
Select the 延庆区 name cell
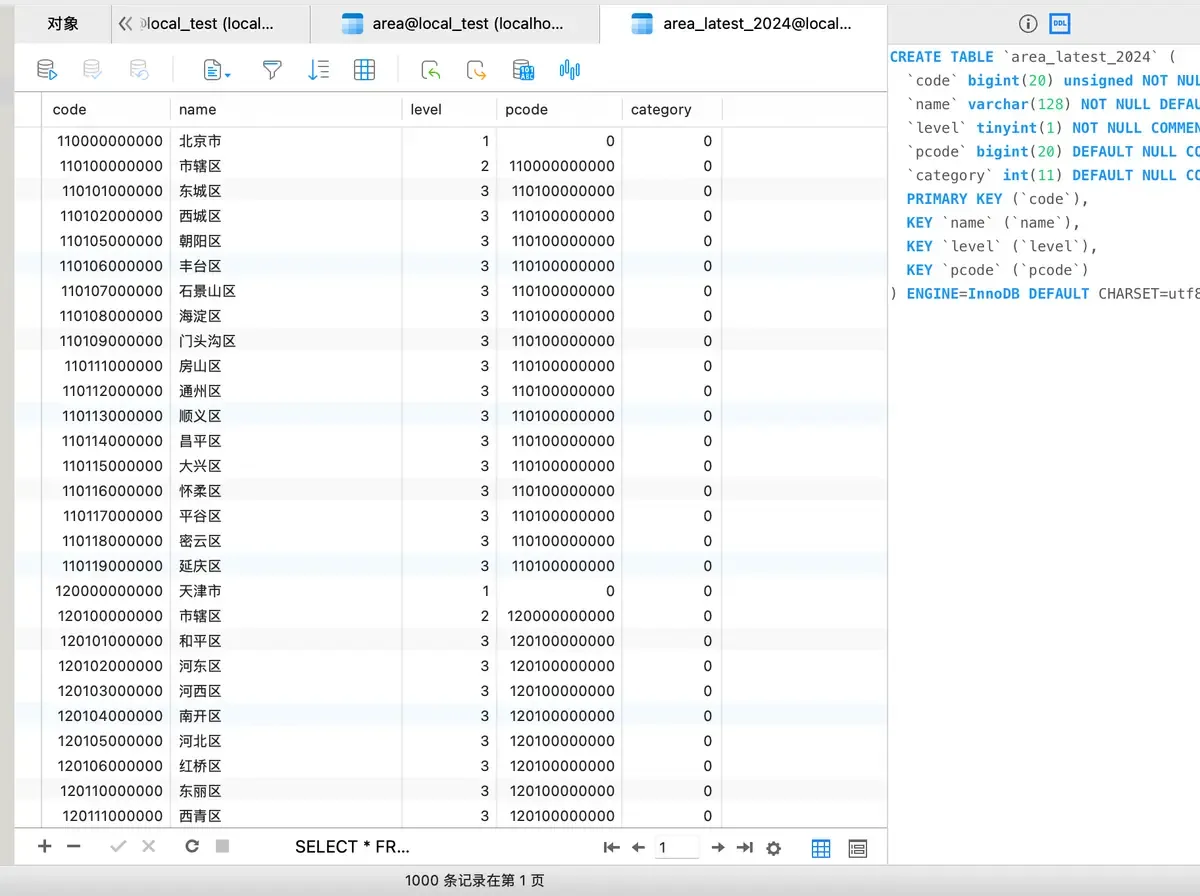point(286,566)
